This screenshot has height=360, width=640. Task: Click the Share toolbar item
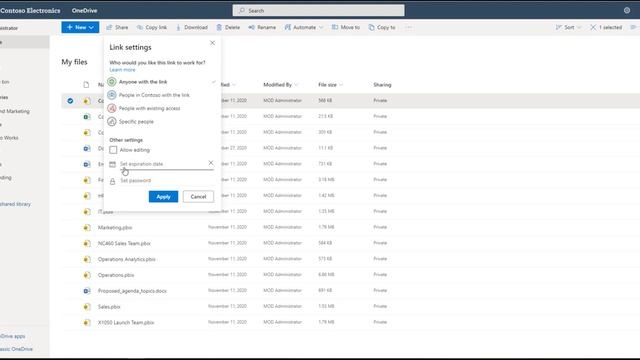click(117, 27)
